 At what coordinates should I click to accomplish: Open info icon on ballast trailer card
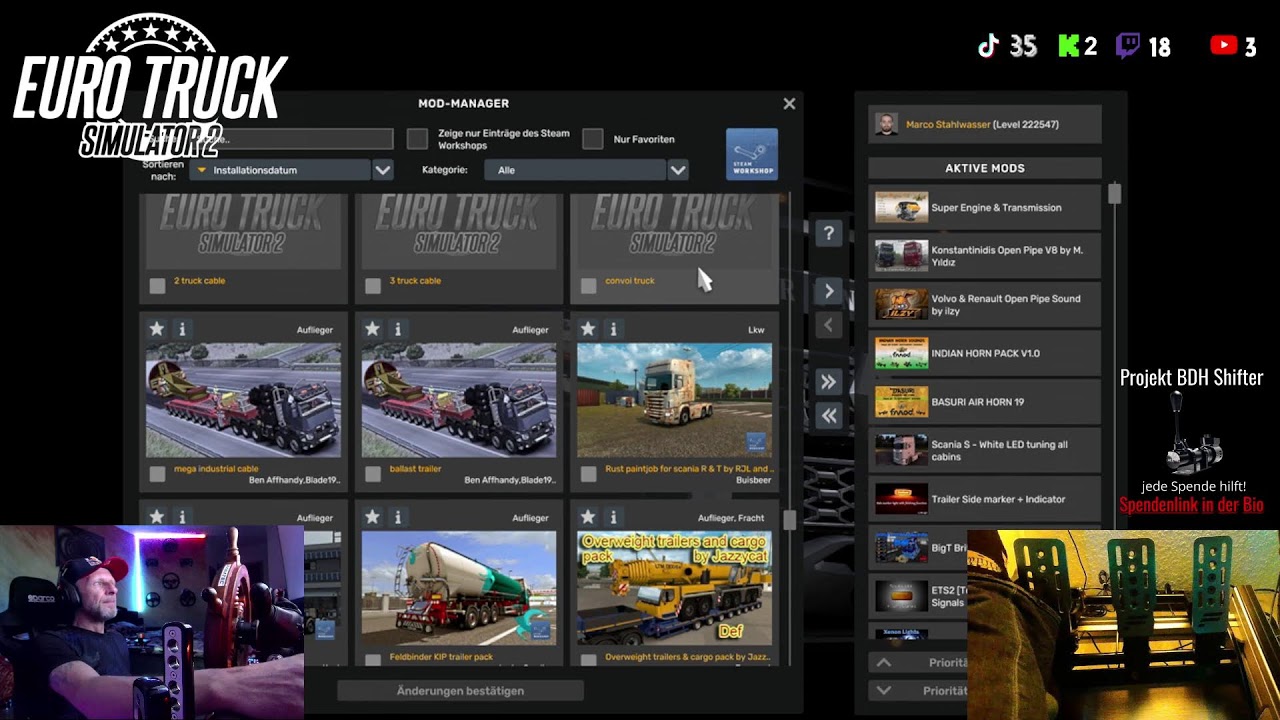click(x=398, y=329)
